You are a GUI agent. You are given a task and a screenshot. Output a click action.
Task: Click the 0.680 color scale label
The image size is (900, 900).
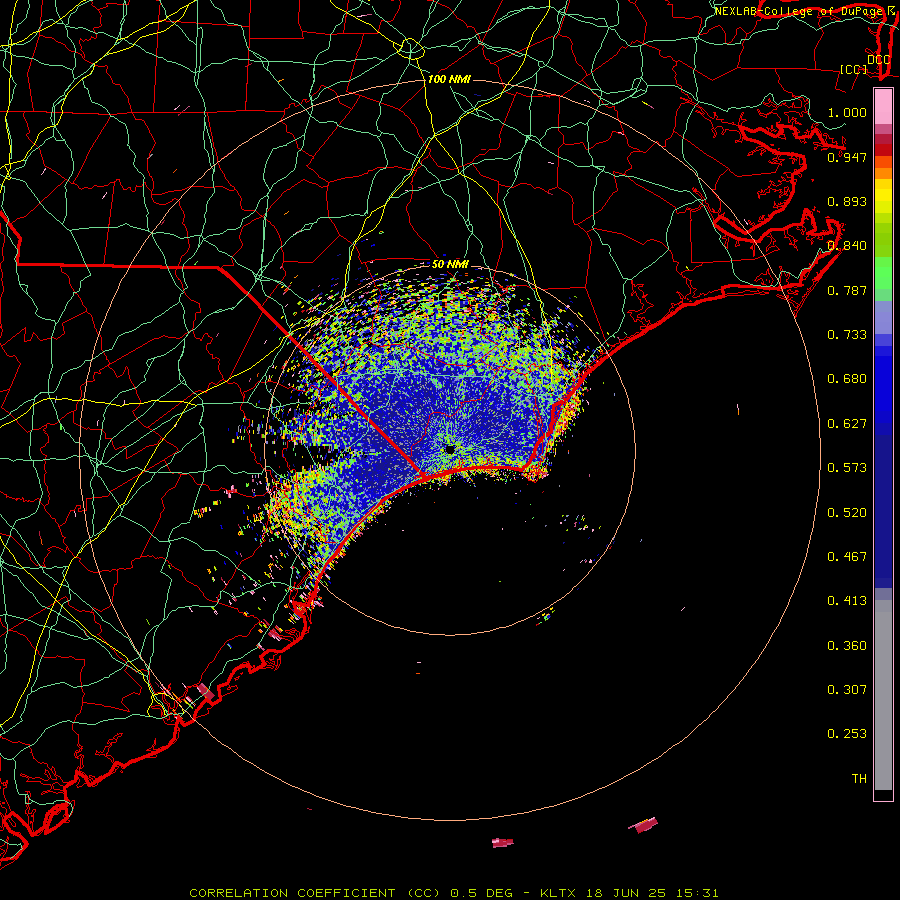847,378
